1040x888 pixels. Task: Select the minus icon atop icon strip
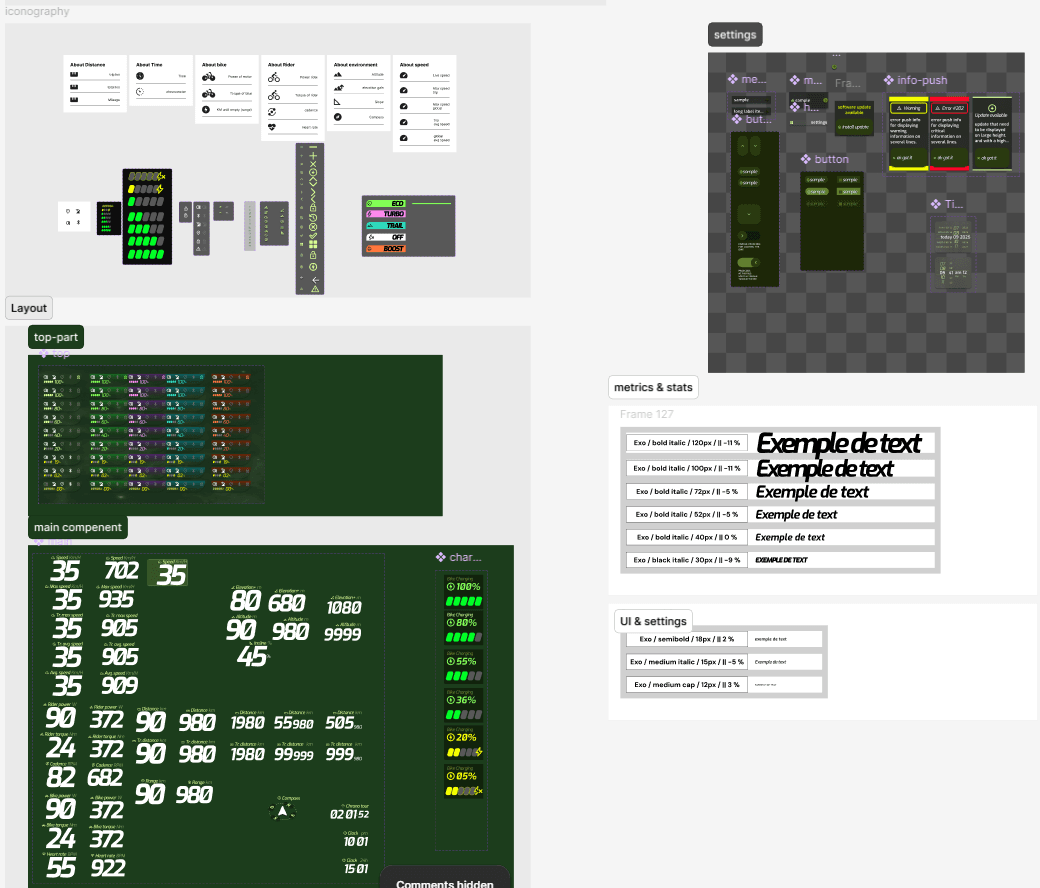click(x=313, y=147)
